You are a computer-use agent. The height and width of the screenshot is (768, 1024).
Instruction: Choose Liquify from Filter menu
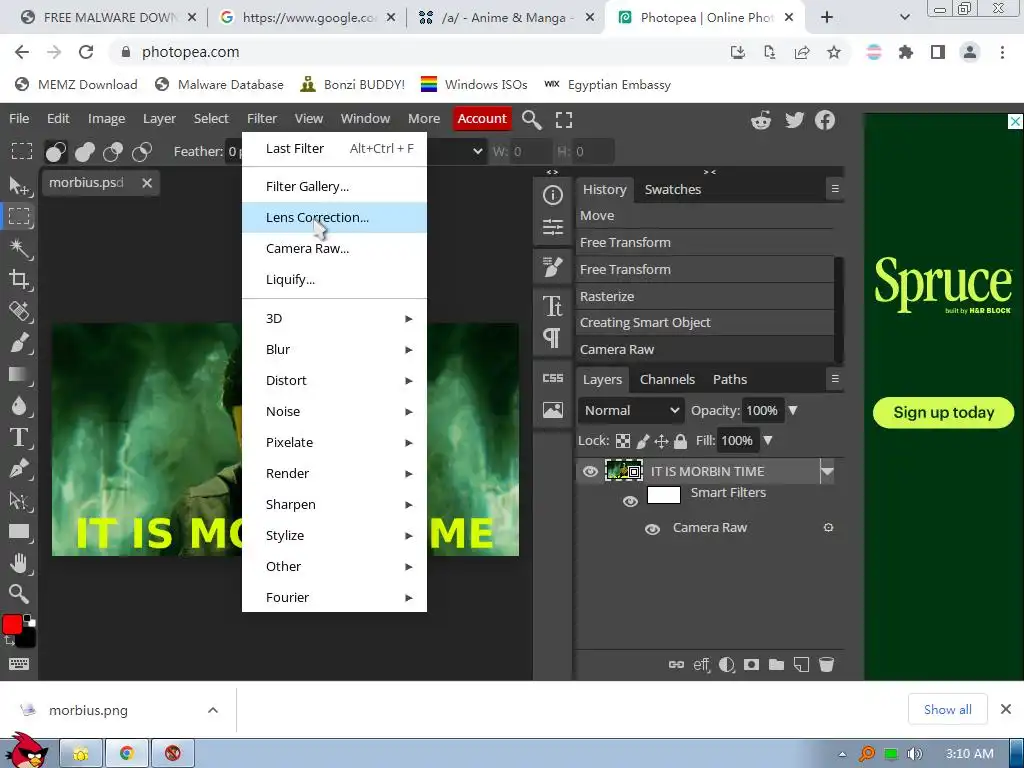click(x=334, y=280)
